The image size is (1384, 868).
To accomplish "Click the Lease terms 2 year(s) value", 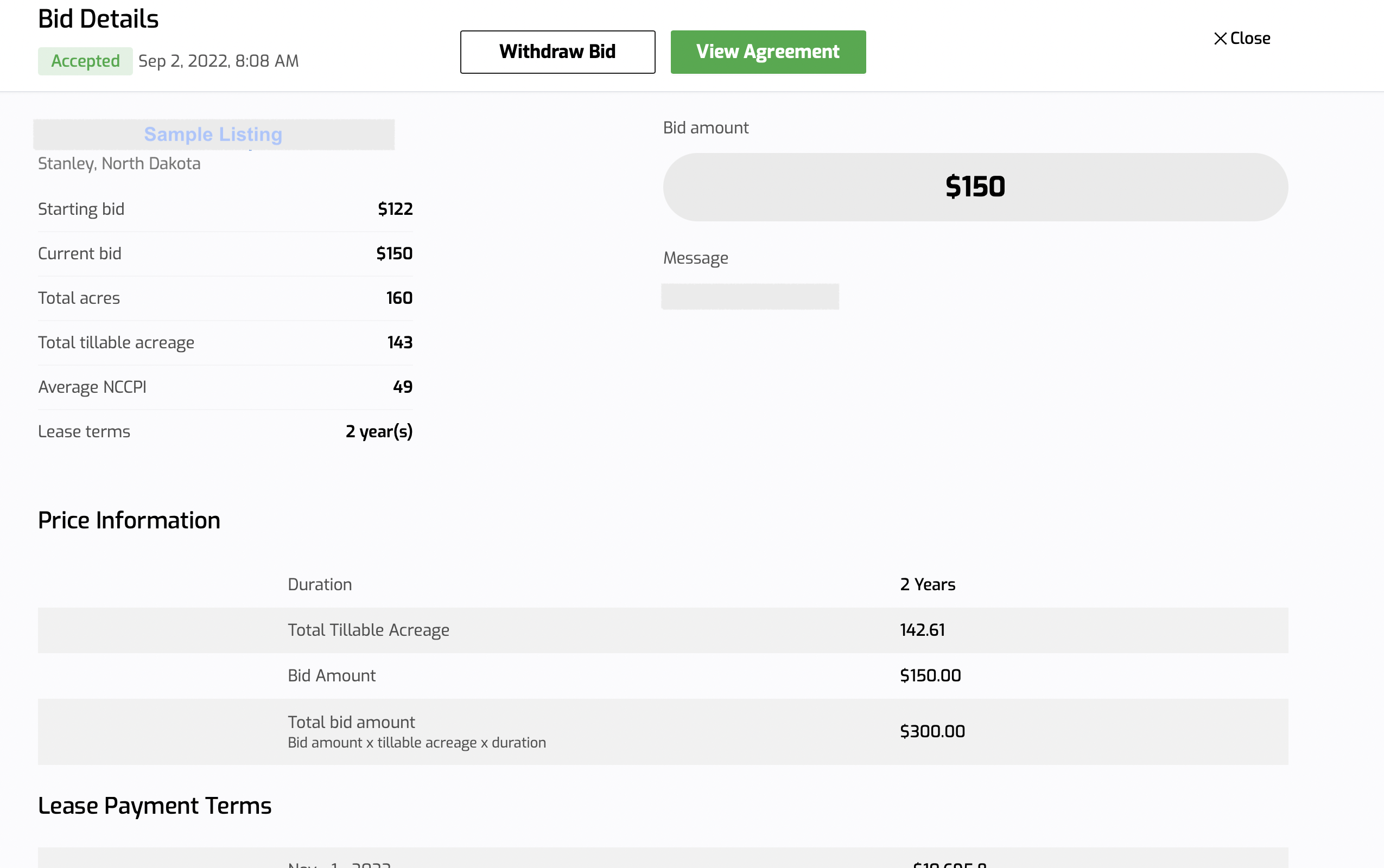I will coord(379,431).
